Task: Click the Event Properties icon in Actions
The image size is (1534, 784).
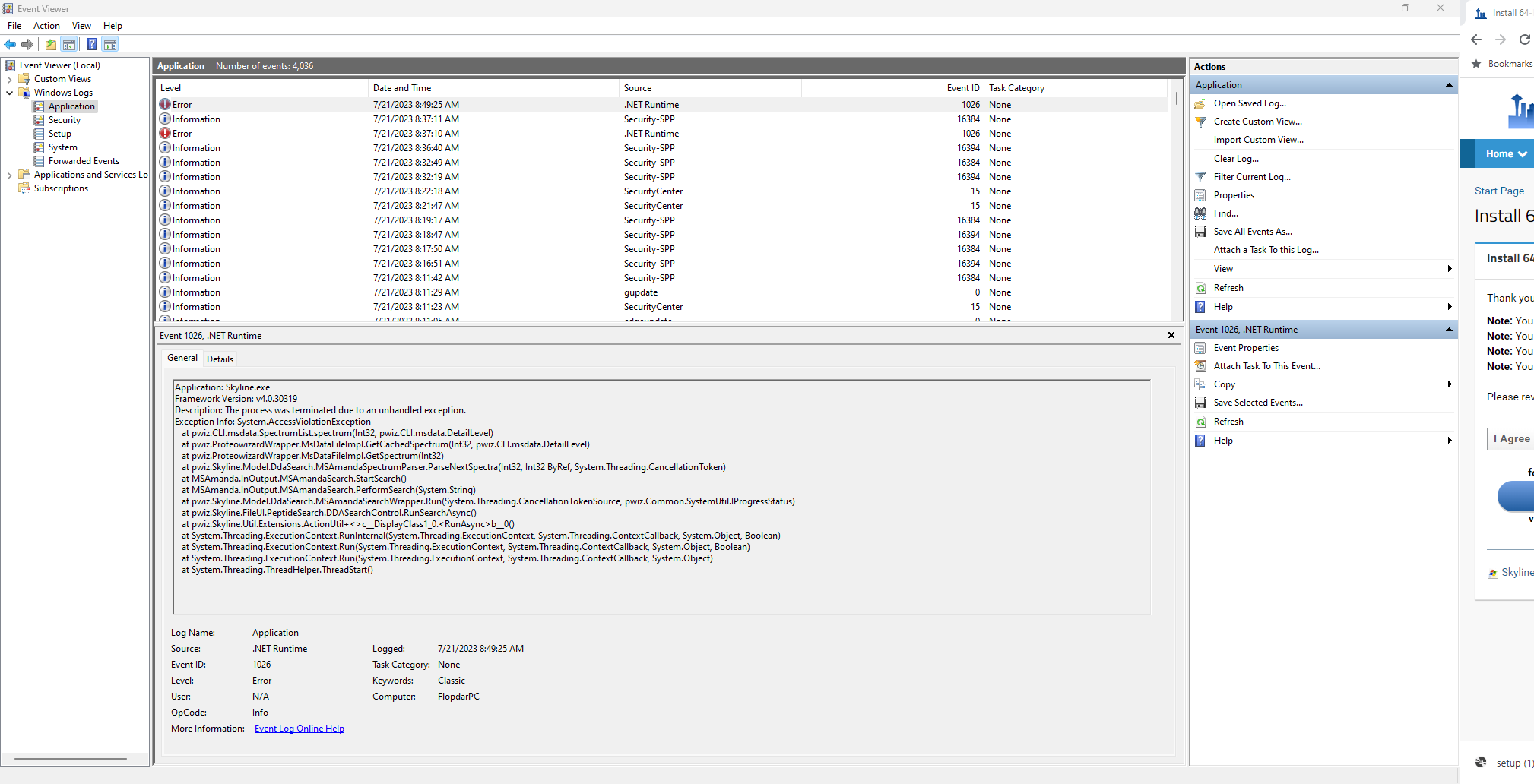Action: pyautogui.click(x=1200, y=348)
